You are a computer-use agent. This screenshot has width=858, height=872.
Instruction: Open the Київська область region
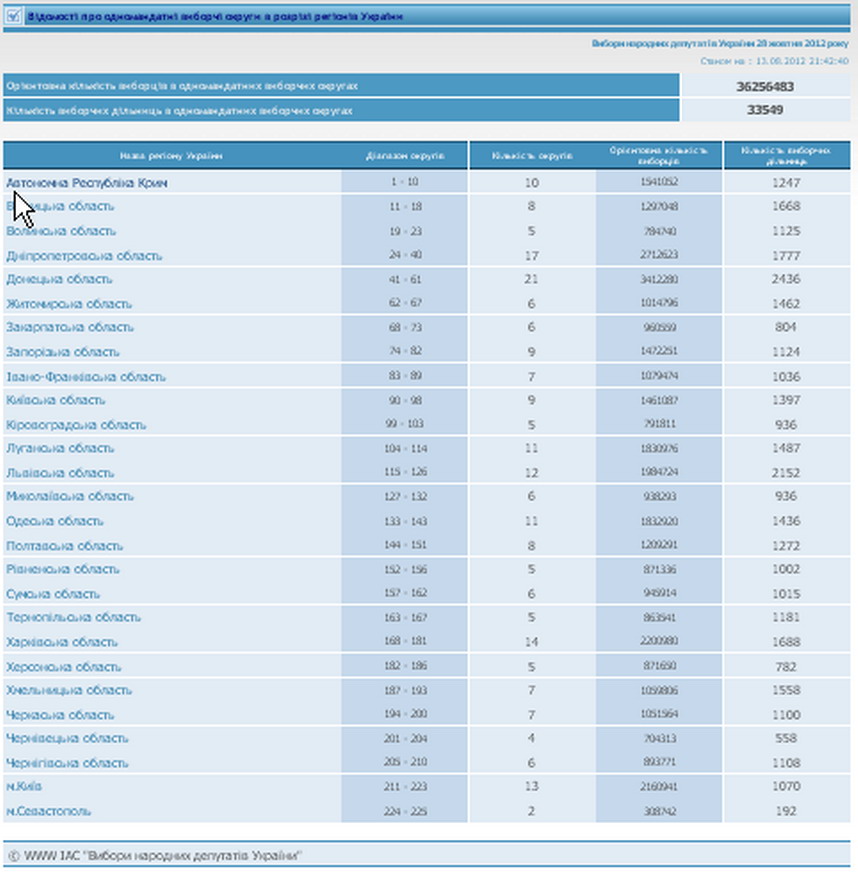55,400
